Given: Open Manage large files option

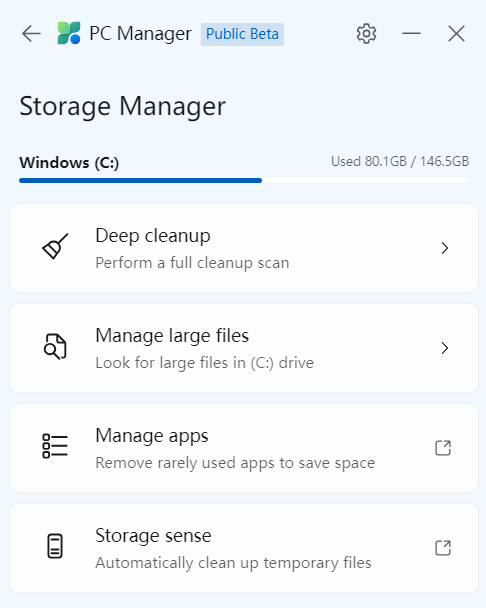Looking at the screenshot, I should [x=244, y=348].
